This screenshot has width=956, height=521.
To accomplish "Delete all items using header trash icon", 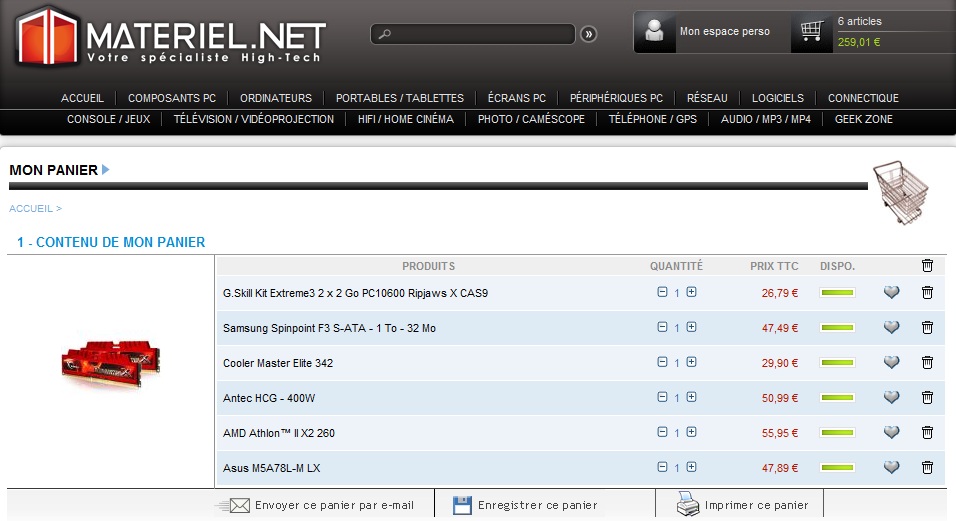I will (x=927, y=265).
